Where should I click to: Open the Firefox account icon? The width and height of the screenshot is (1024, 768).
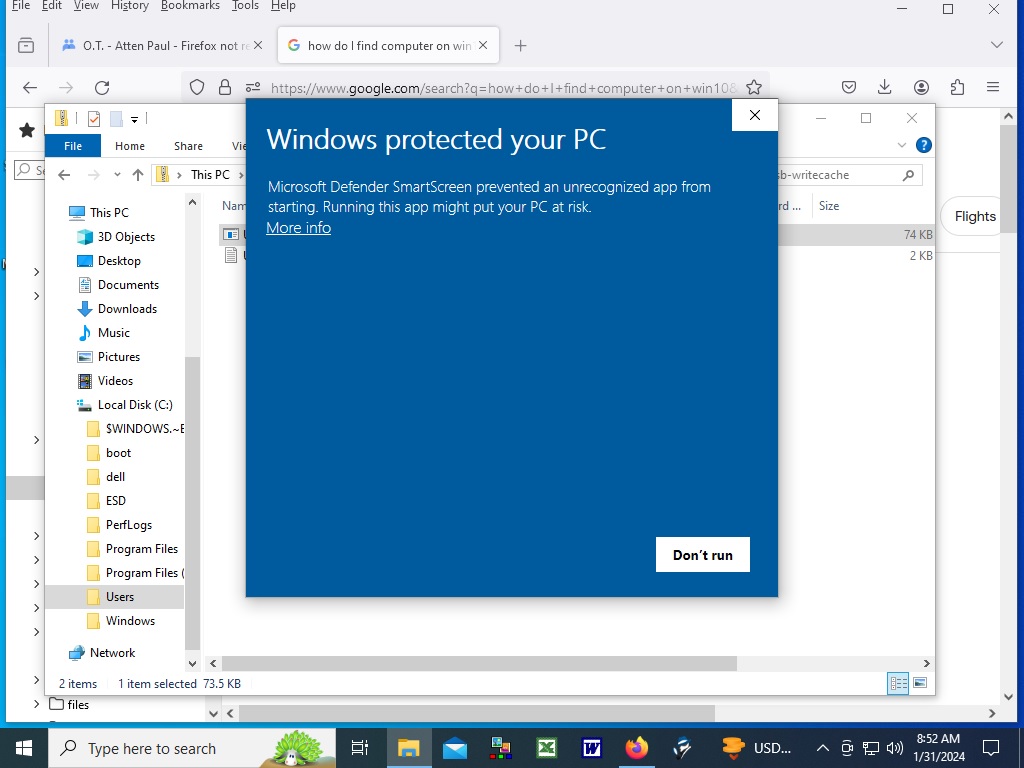click(x=921, y=88)
